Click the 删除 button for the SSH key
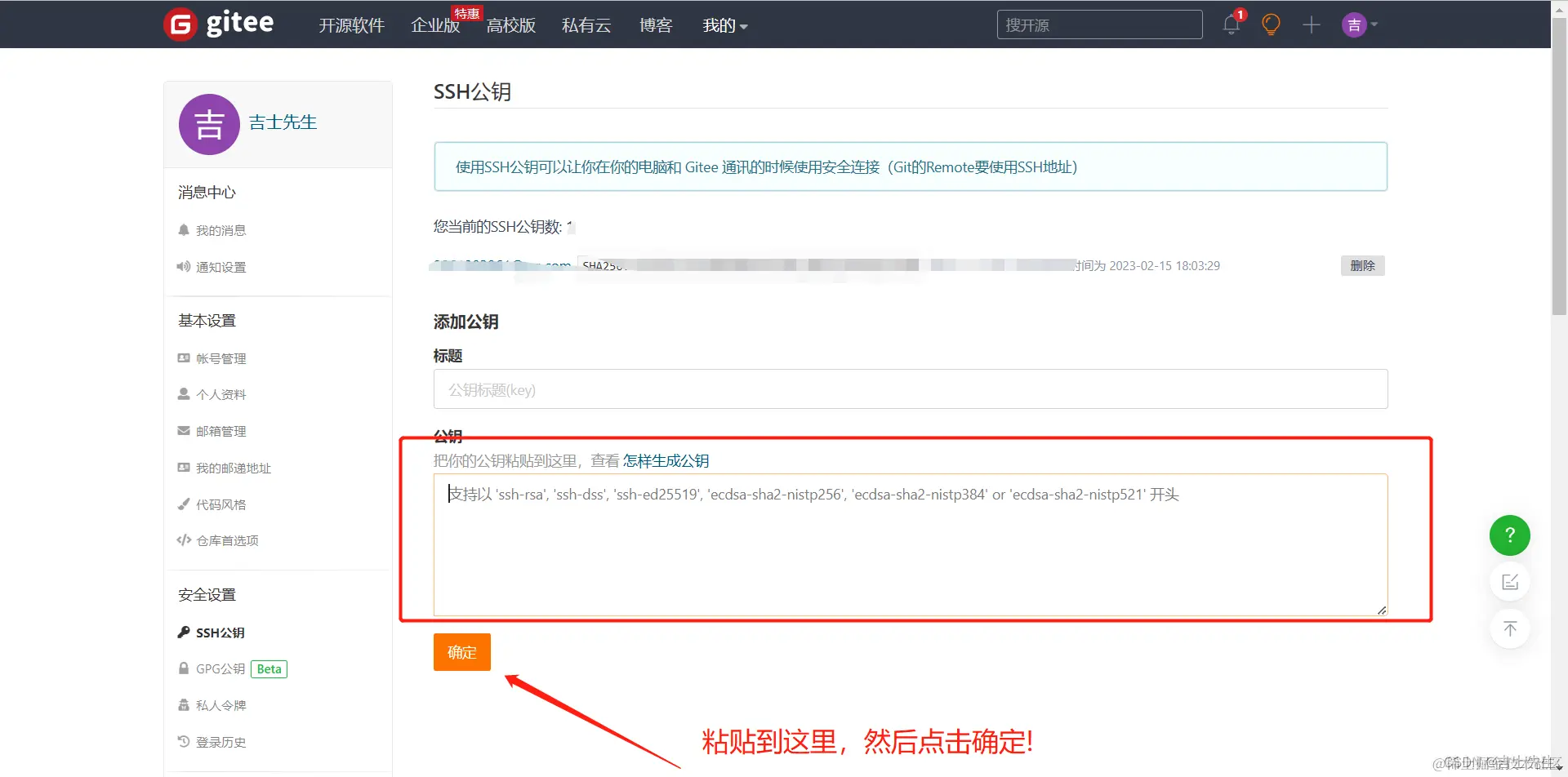Screen dimensions: 1568x777 (x=1362, y=265)
